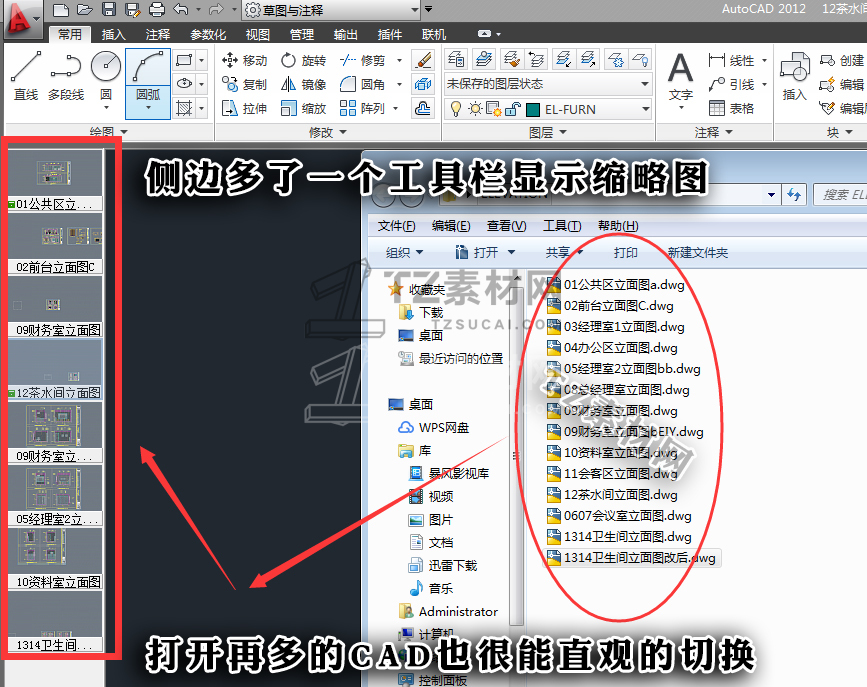The image size is (867, 687).
Task: Switch to the 参数化 ribbon tab
Action: (208, 34)
